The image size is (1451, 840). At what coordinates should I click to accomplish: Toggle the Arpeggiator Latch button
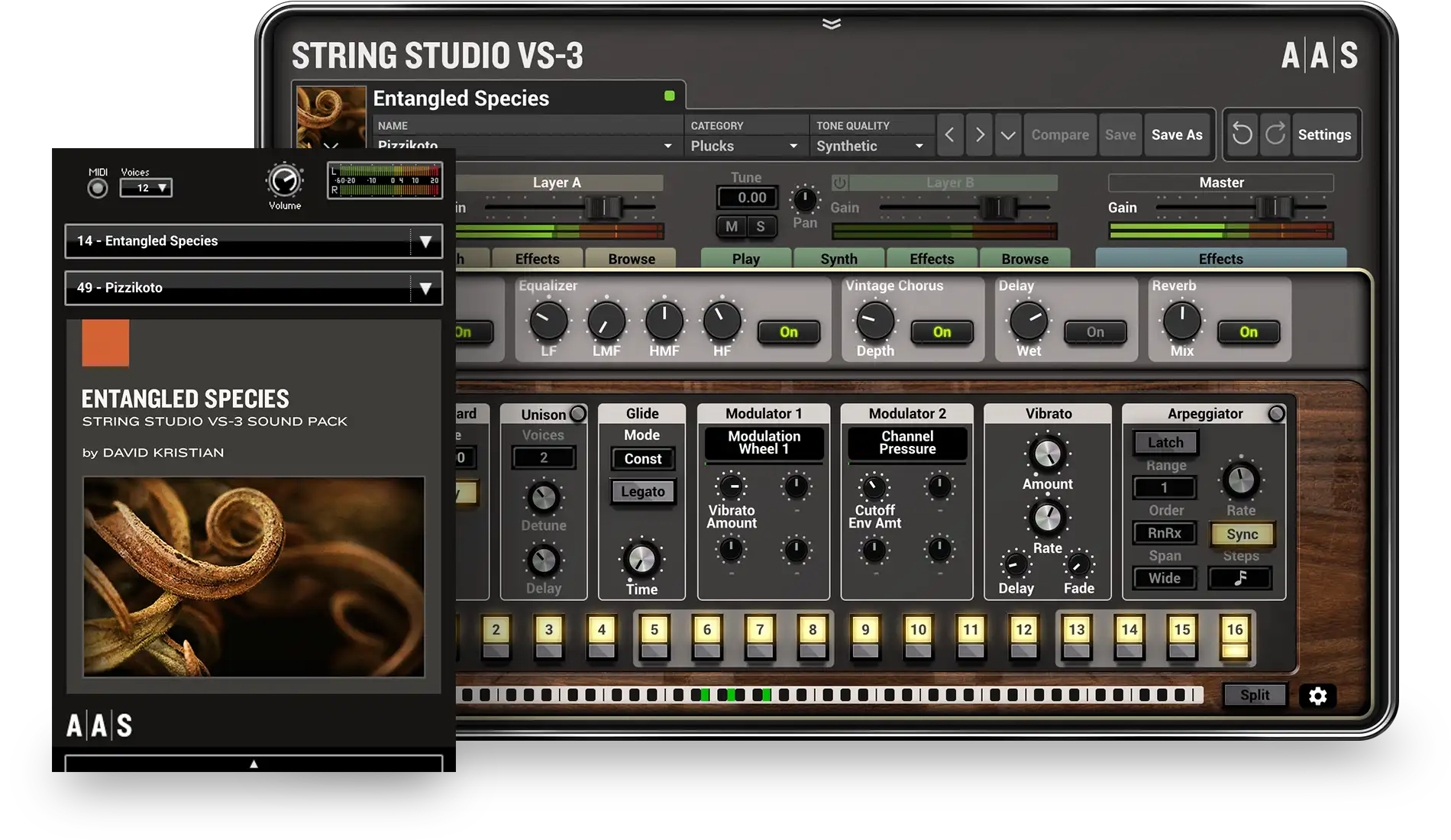pos(1165,443)
